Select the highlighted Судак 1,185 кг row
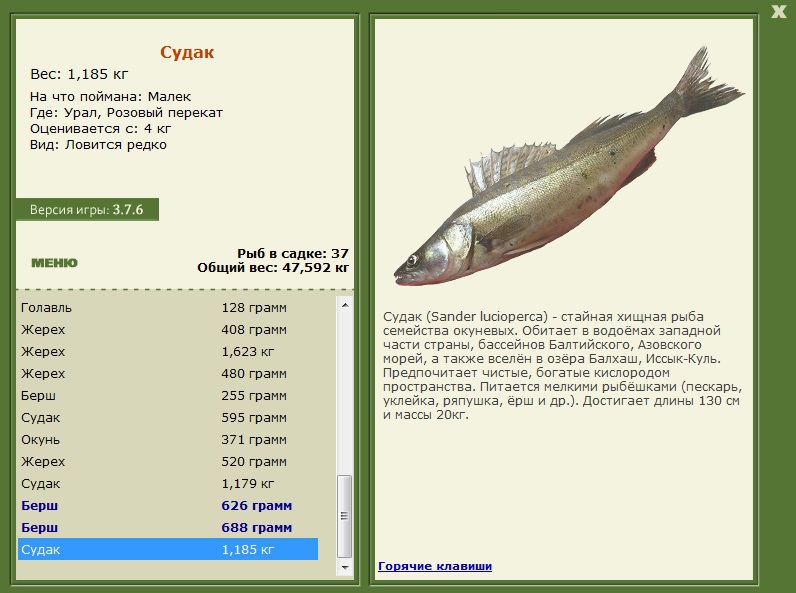The image size is (796, 593). pos(168,549)
